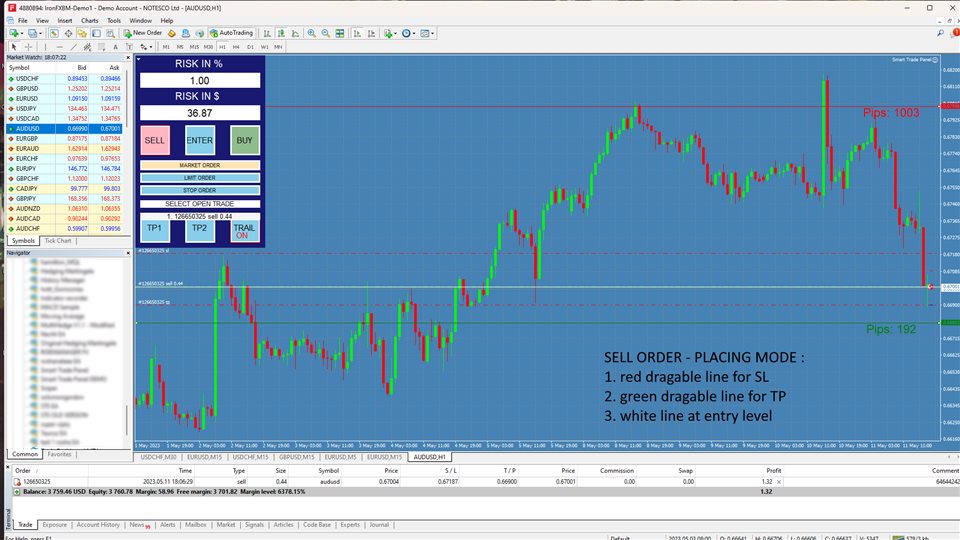Open the templates dropdown
This screenshot has width=960, height=540.
[x=427, y=33]
